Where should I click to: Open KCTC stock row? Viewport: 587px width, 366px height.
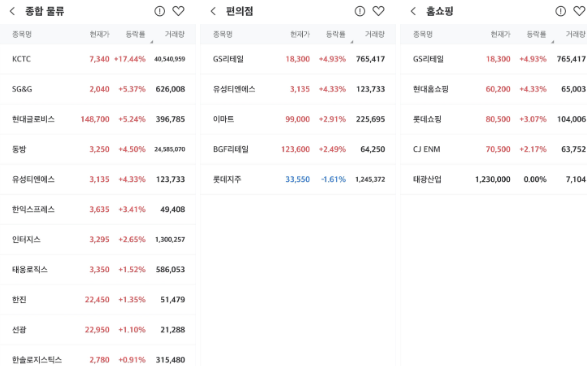coord(98,59)
